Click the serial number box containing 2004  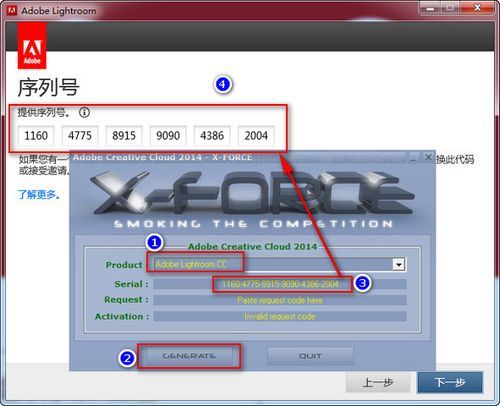[x=256, y=136]
